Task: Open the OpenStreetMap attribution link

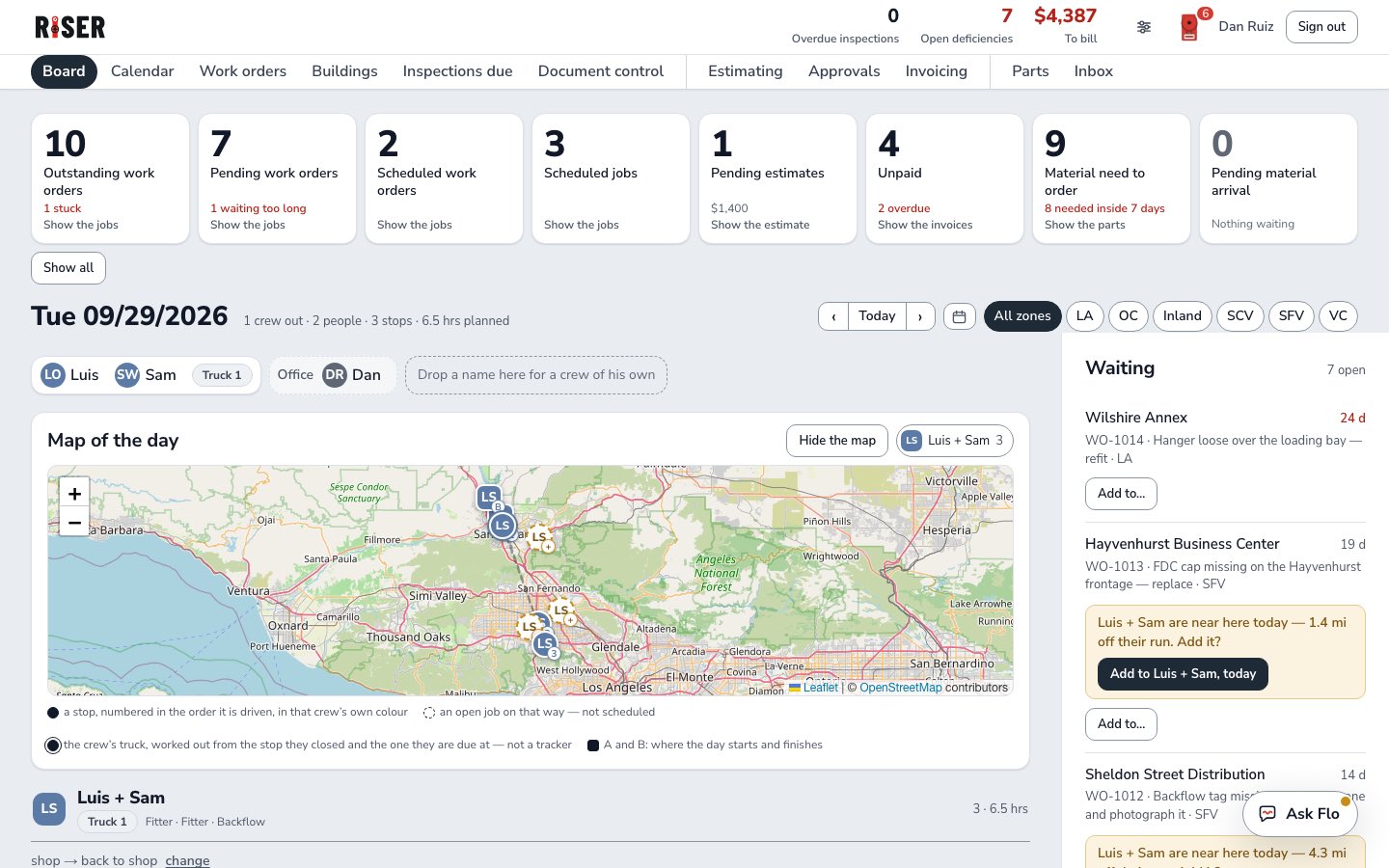Action: click(x=901, y=688)
